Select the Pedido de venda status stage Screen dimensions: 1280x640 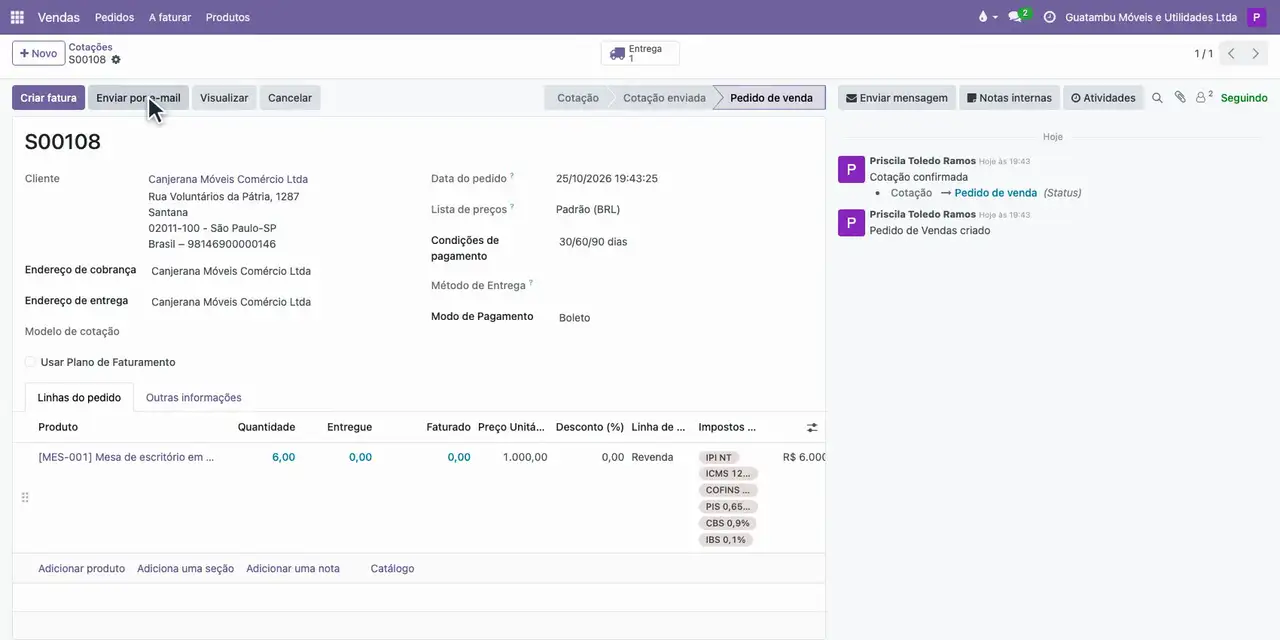pyautogui.click(x=771, y=98)
